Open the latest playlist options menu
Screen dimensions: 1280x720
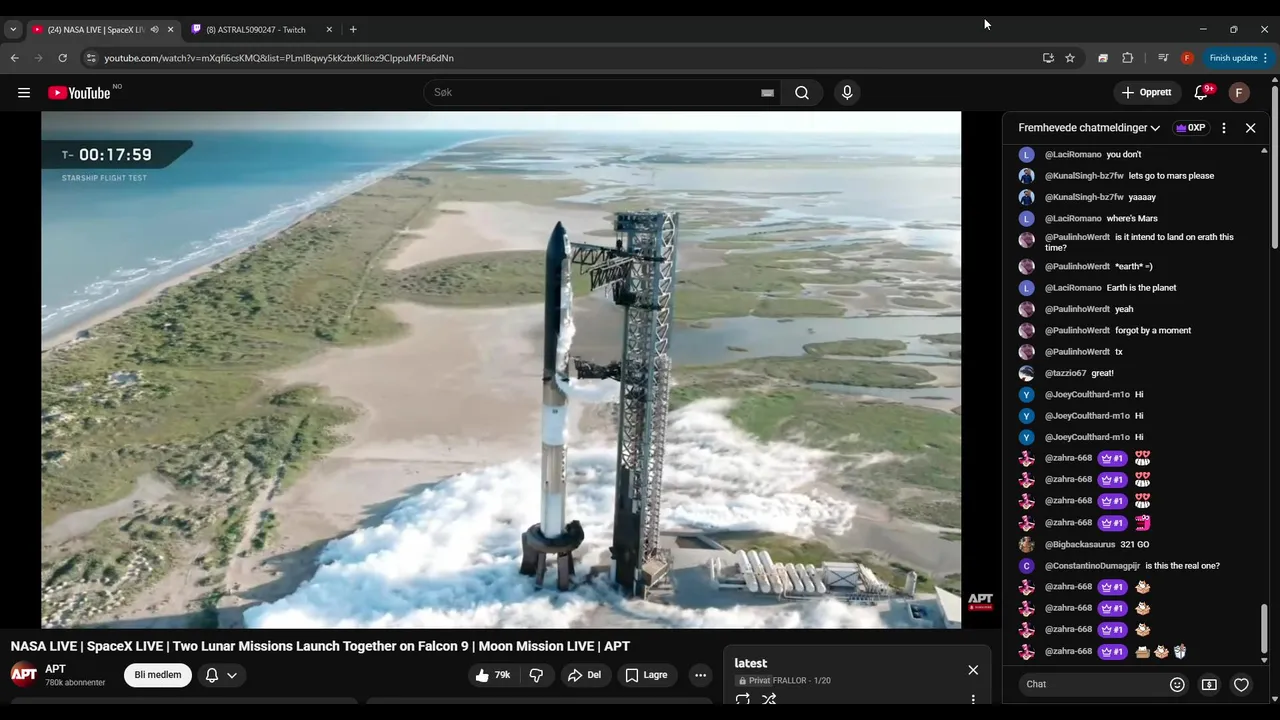[973, 700]
